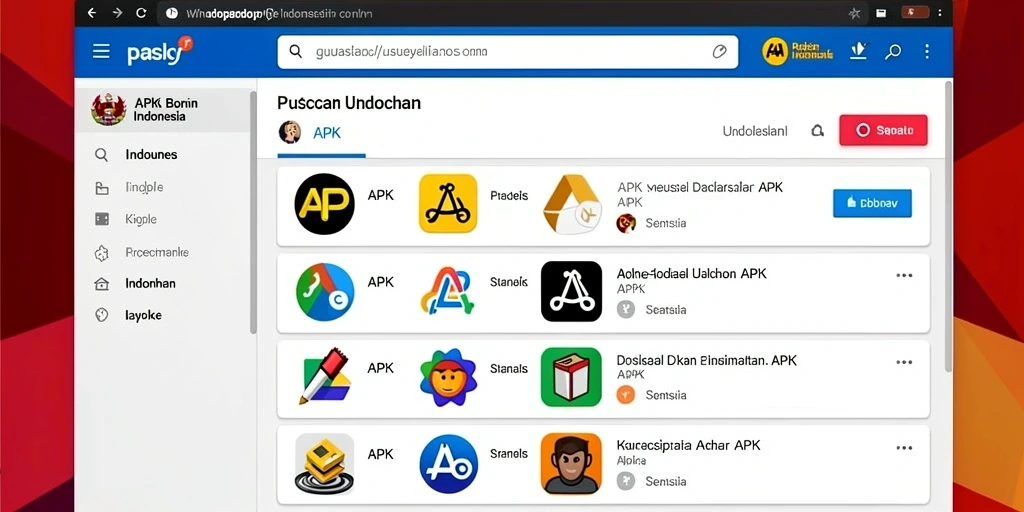Image resolution: width=1024 pixels, height=512 pixels.
Task: Open the vertical dots menu in header
Action: click(927, 52)
